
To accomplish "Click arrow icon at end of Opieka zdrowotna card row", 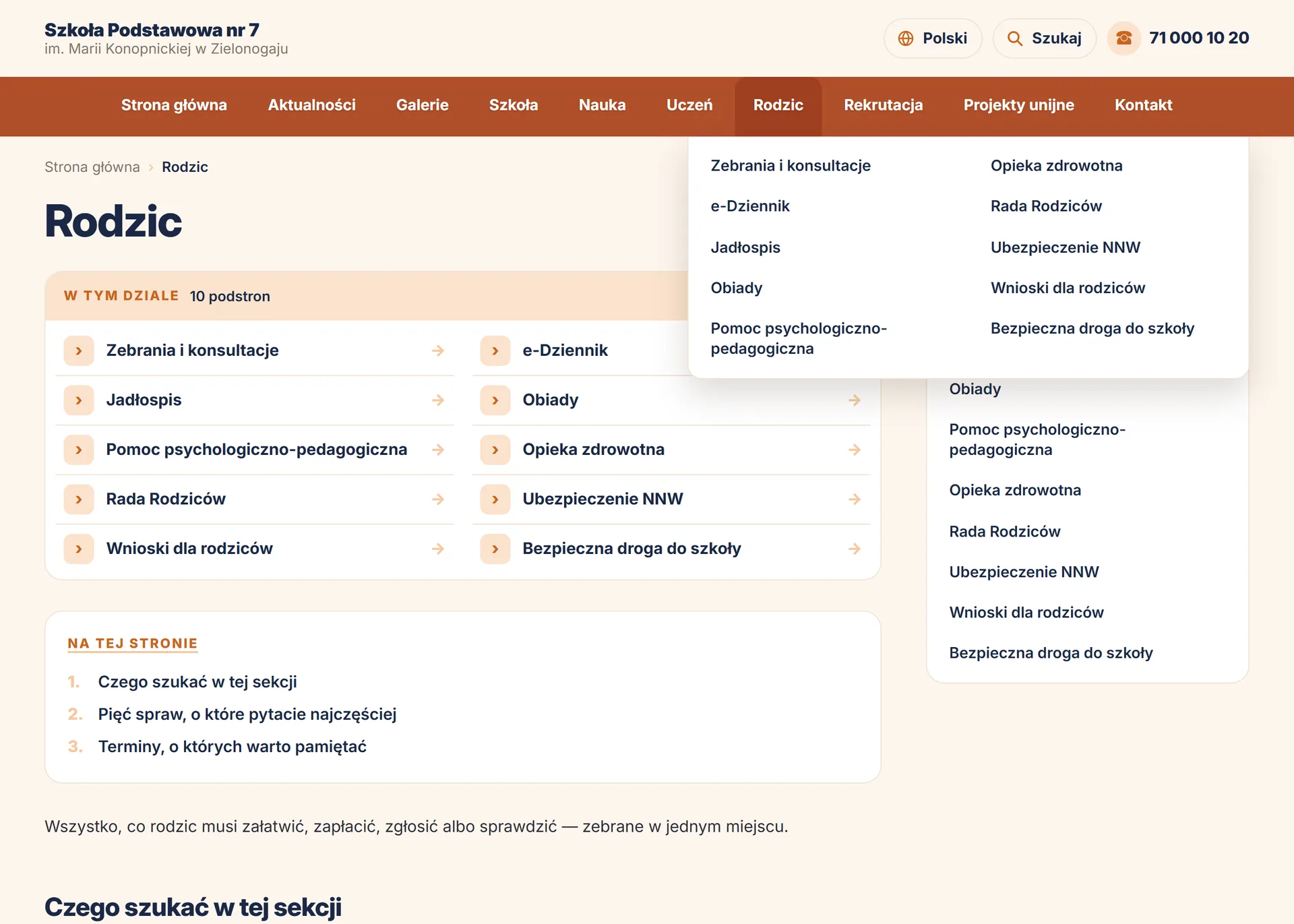I will click(x=855, y=450).
